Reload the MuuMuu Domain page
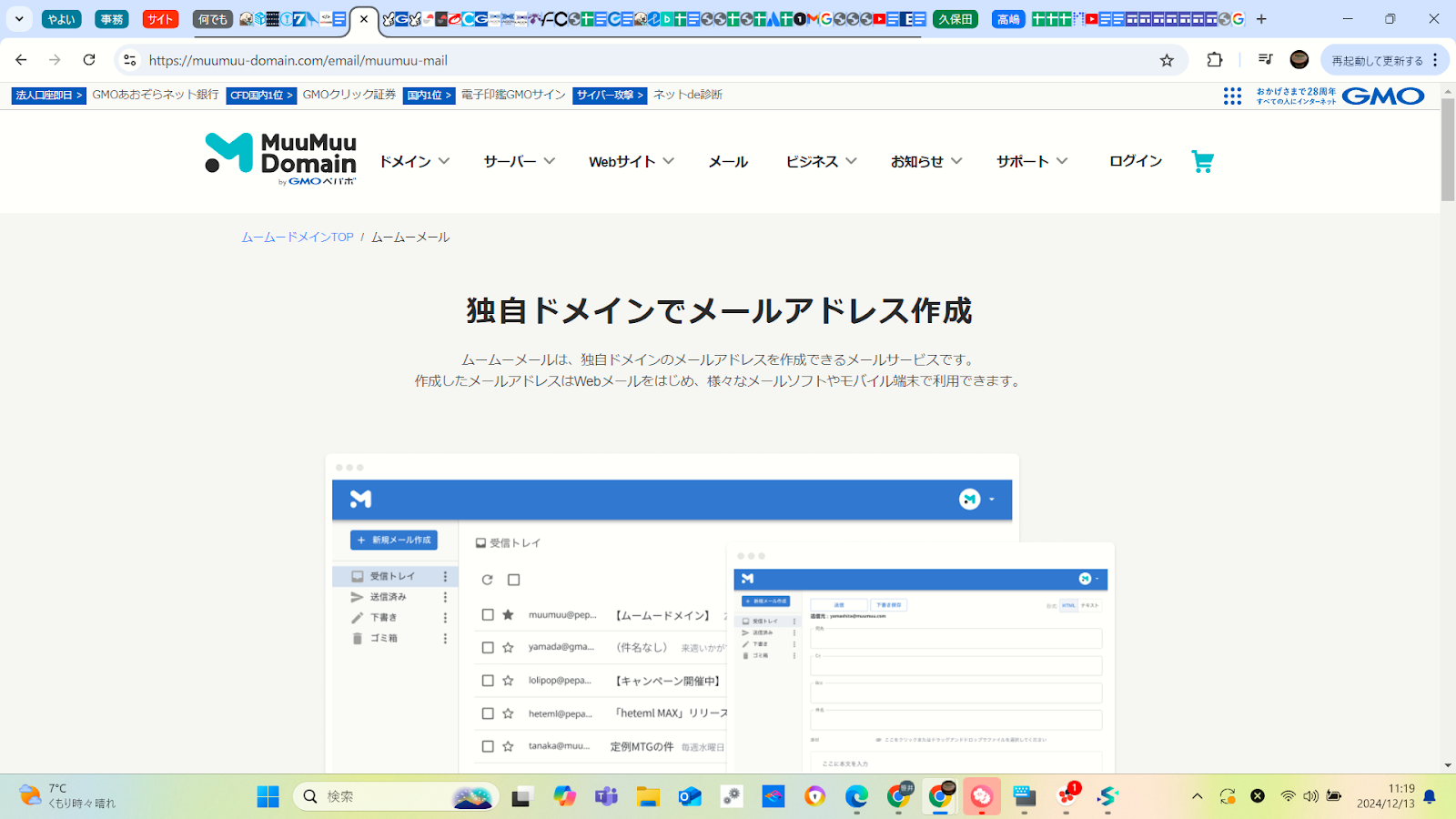The image size is (1456, 819). 89,60
